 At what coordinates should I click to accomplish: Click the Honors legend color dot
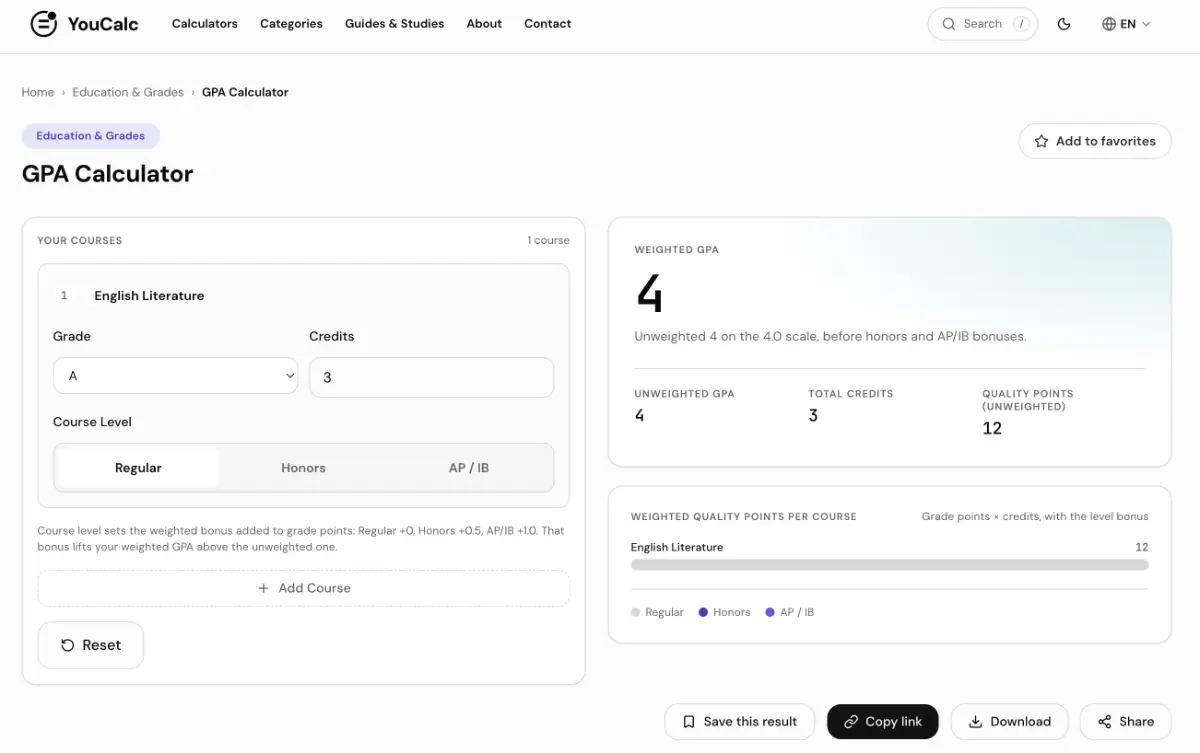coord(703,612)
